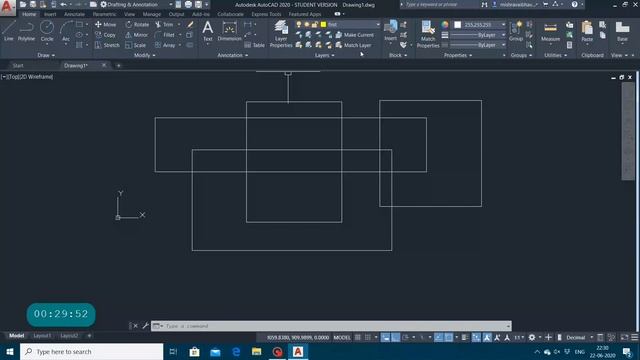Click the keyword search box
This screenshot has height=360, width=640.
(440, 4)
